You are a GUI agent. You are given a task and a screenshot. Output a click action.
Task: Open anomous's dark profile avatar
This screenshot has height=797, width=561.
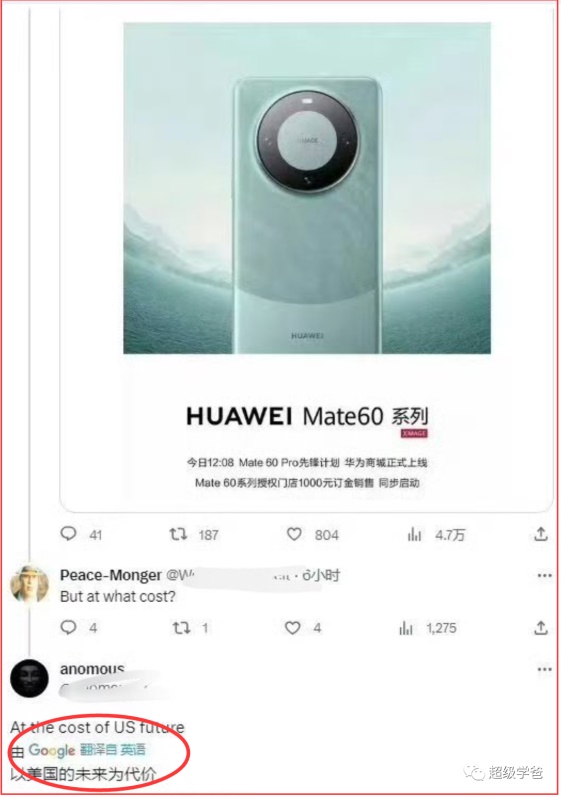pyautogui.click(x=29, y=678)
